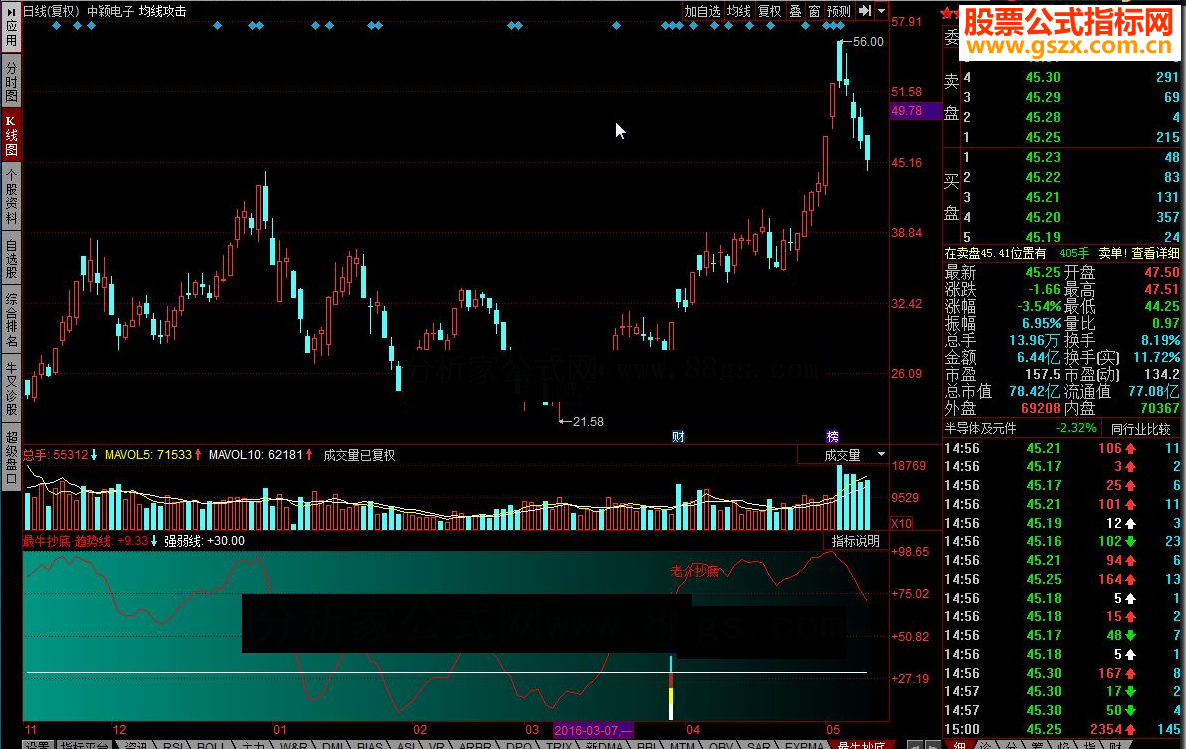The width and height of the screenshot is (1186, 749).
Task: Click the 21.58 low price label
Action: pyautogui.click(x=588, y=421)
